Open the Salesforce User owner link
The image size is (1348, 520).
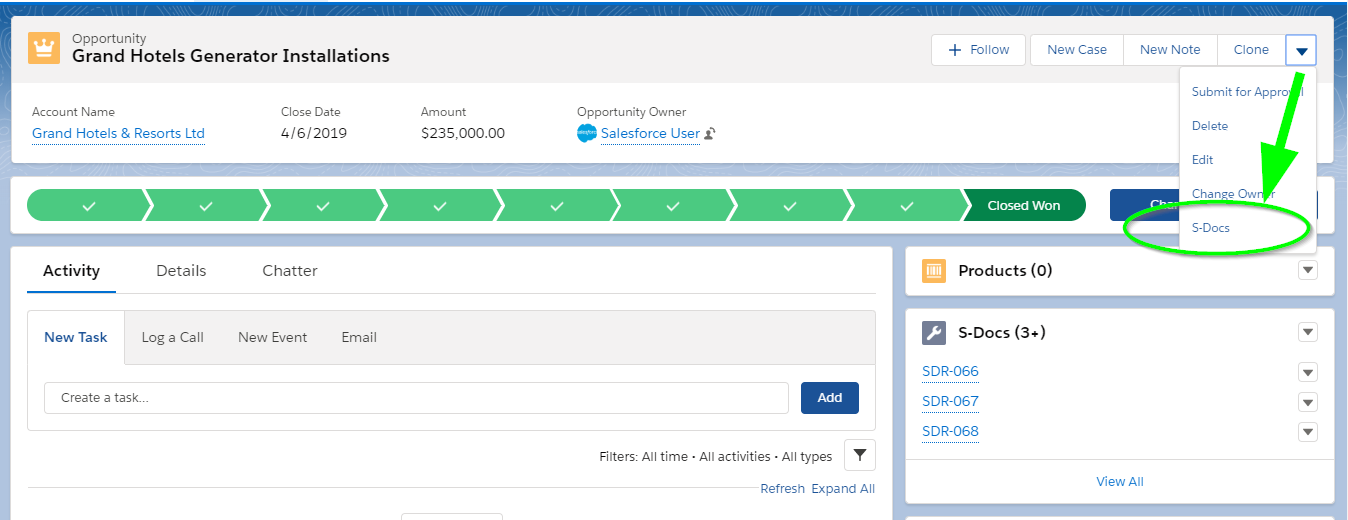[x=650, y=133]
